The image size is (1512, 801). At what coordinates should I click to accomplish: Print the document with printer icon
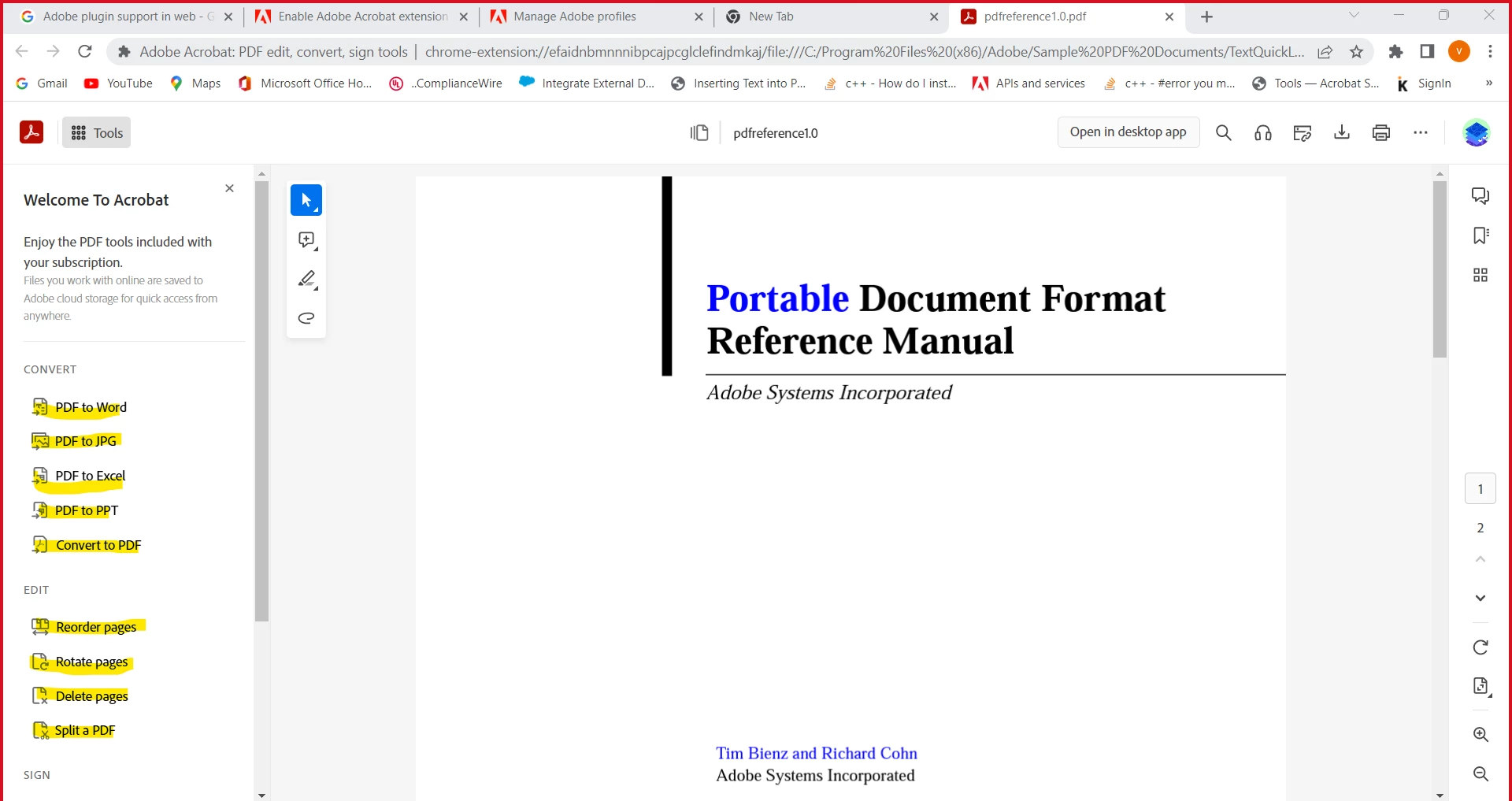coord(1381,132)
